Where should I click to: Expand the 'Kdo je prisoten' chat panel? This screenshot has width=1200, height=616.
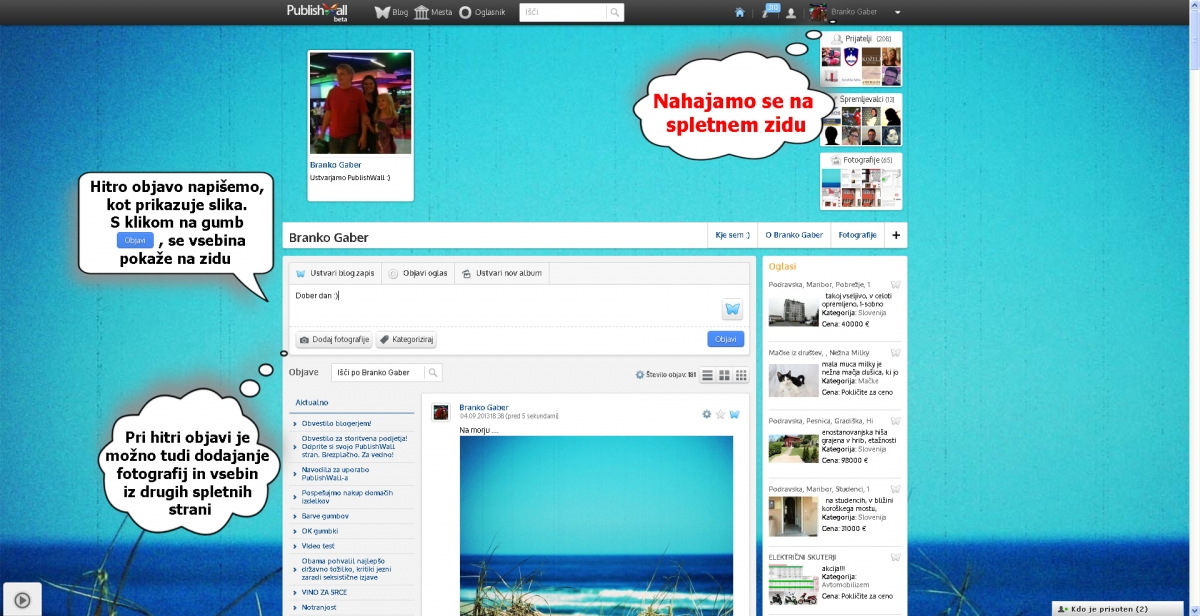click(x=1124, y=608)
